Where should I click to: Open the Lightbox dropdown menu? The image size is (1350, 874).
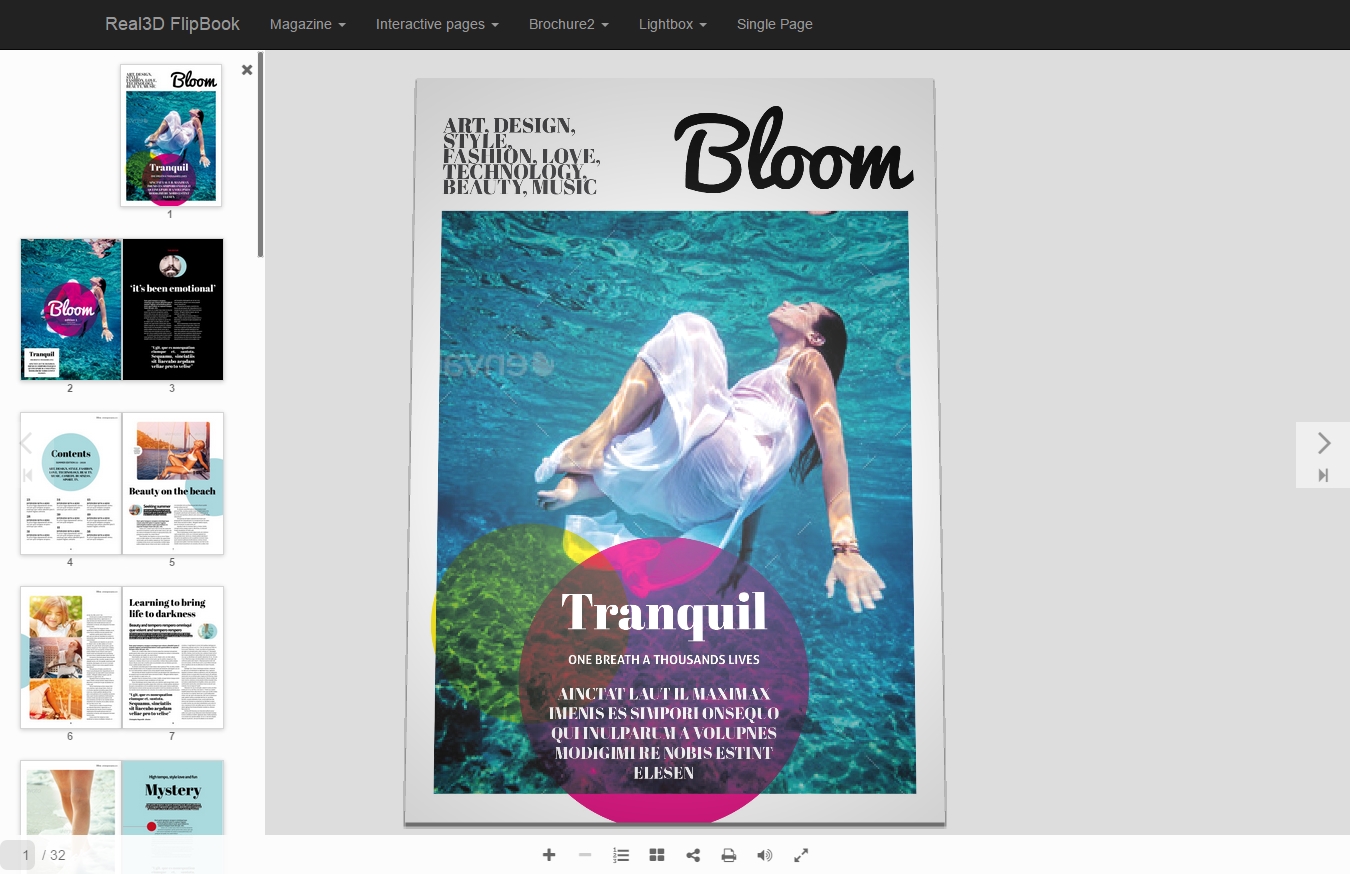672,24
